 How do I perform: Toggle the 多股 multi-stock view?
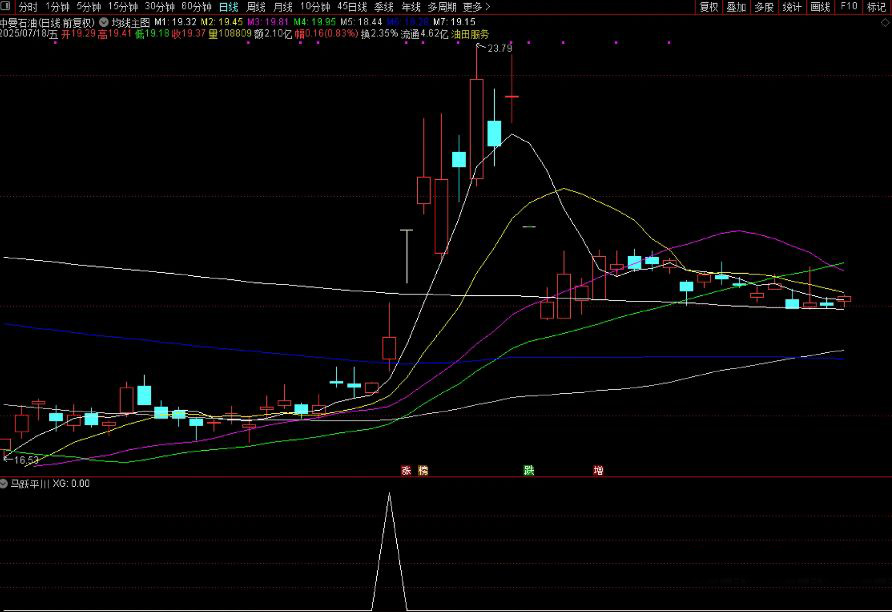pos(765,6)
